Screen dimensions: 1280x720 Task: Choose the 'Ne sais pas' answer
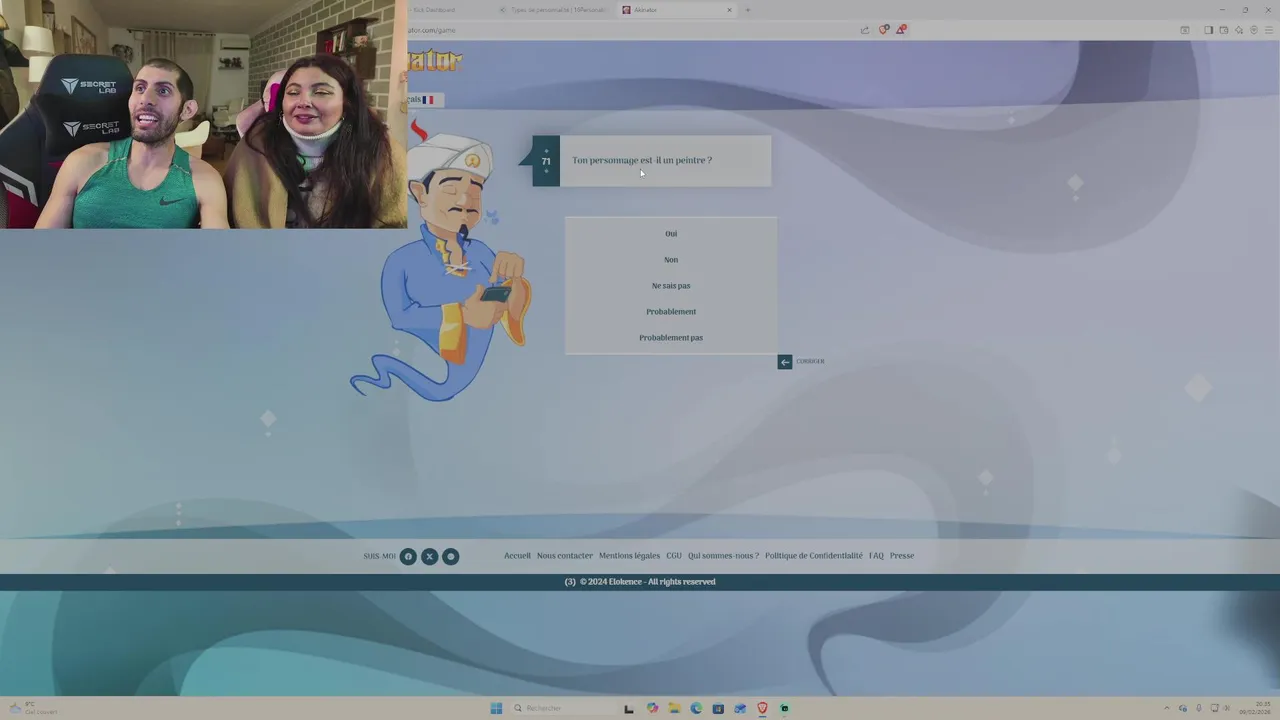click(x=671, y=286)
